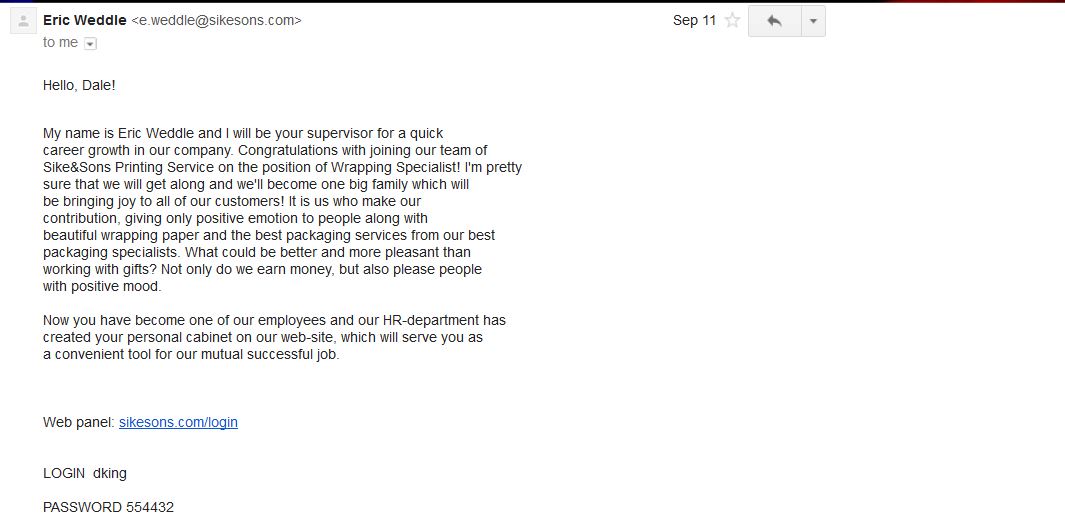The width and height of the screenshot is (1065, 519).
Task: Open the sikesons.com/login link
Action: click(x=178, y=422)
